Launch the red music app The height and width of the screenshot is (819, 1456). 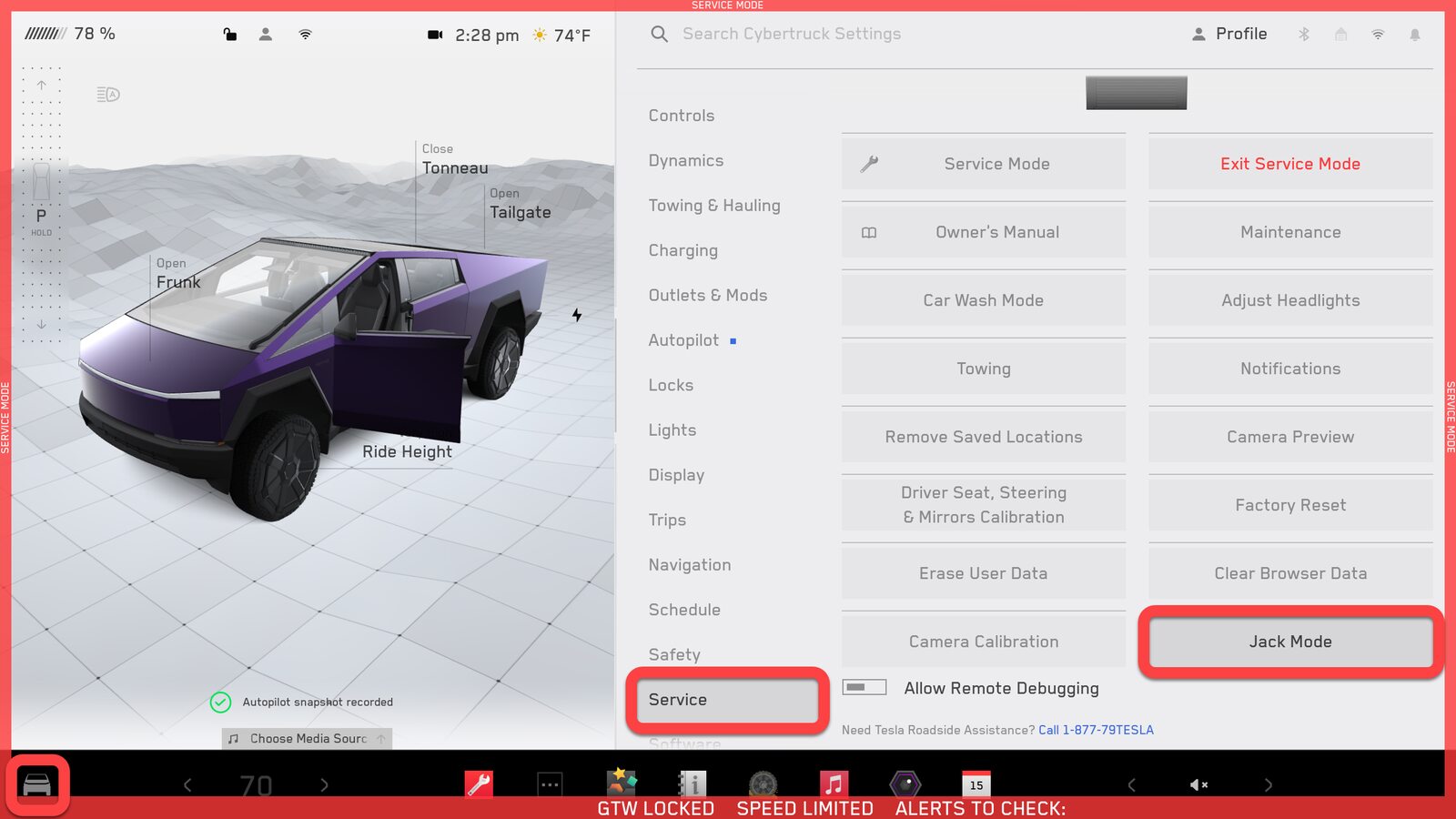[x=834, y=784]
